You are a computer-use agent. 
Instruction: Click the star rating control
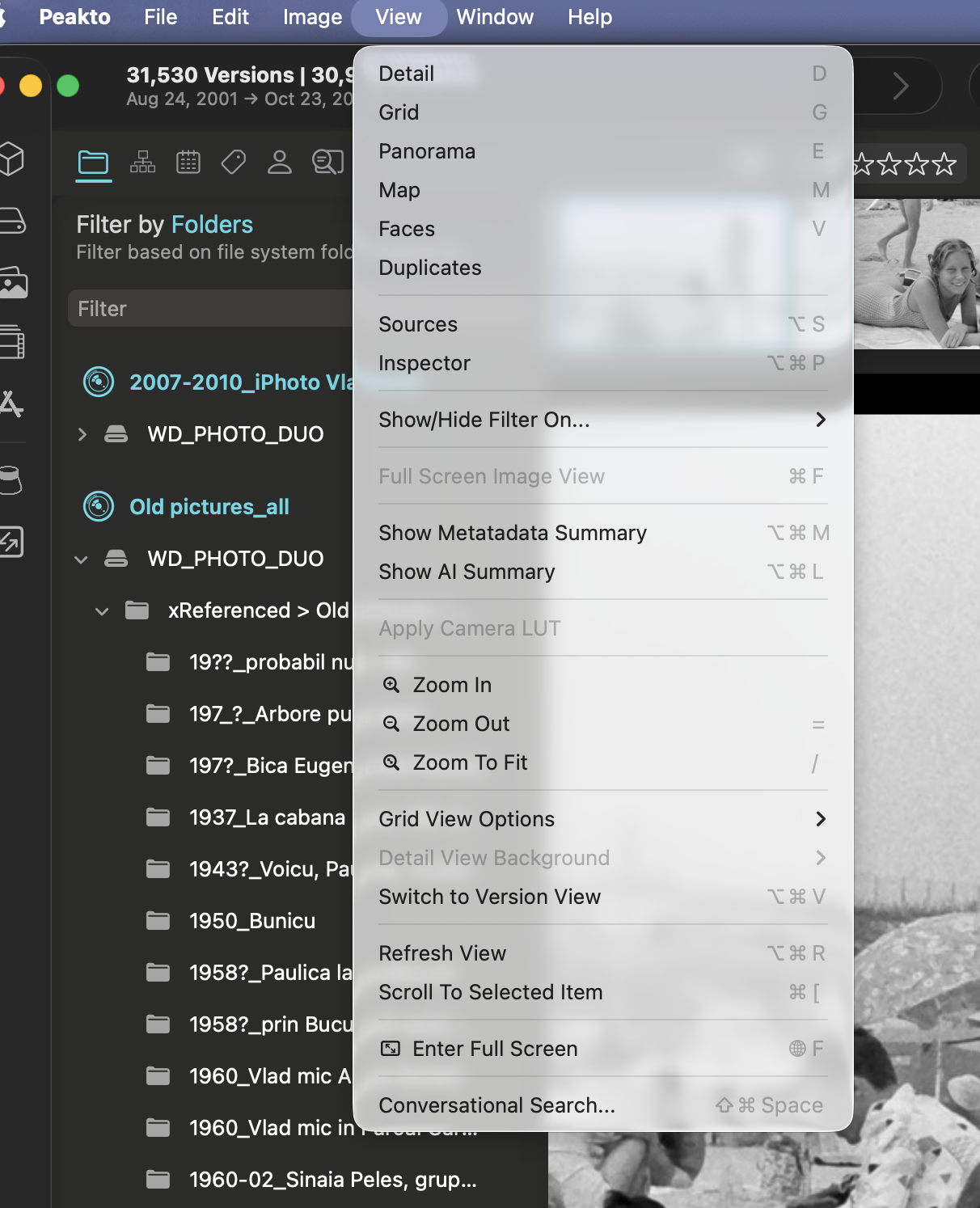[906, 165]
